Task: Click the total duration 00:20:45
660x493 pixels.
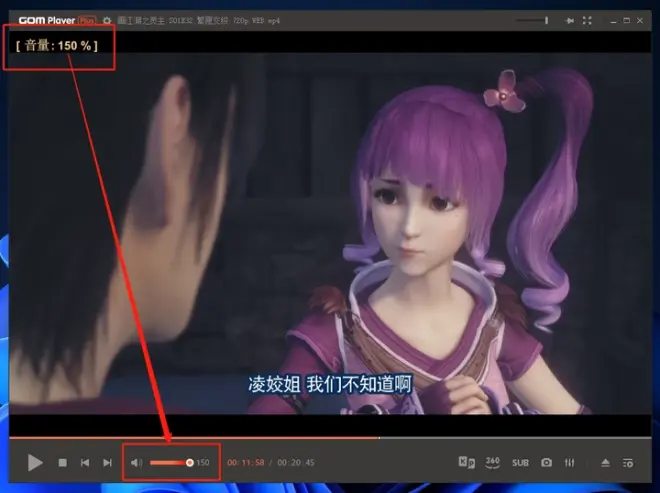Action: point(296,463)
